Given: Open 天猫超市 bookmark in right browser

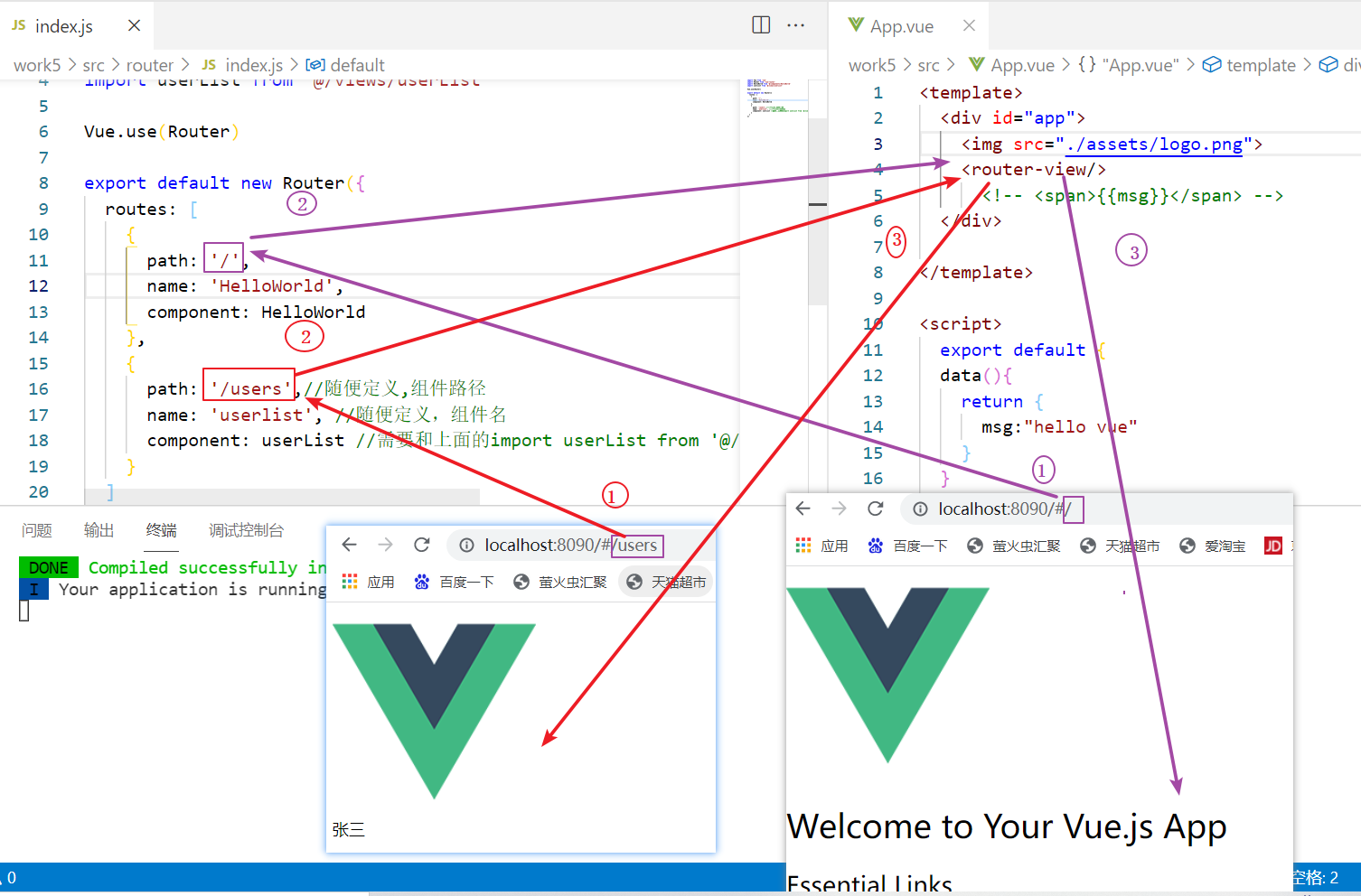Looking at the screenshot, I should tap(1120, 546).
